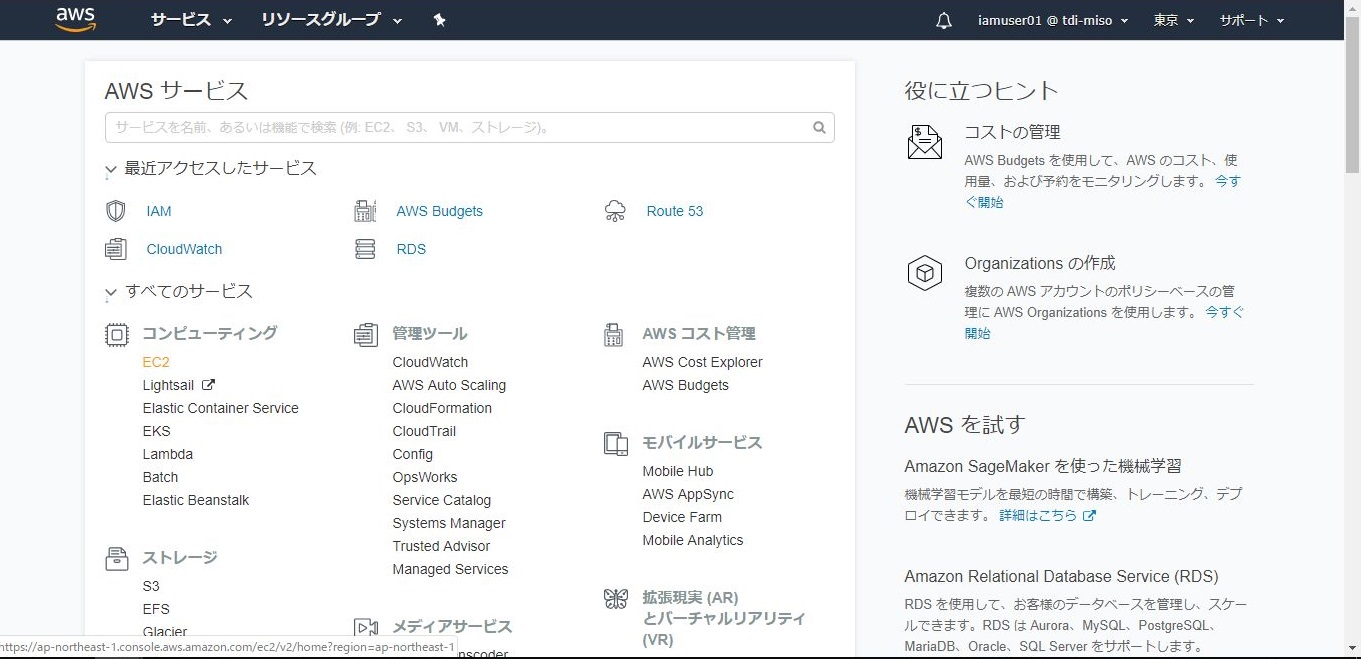Click the pushpin shortcut icon

(x=439, y=20)
